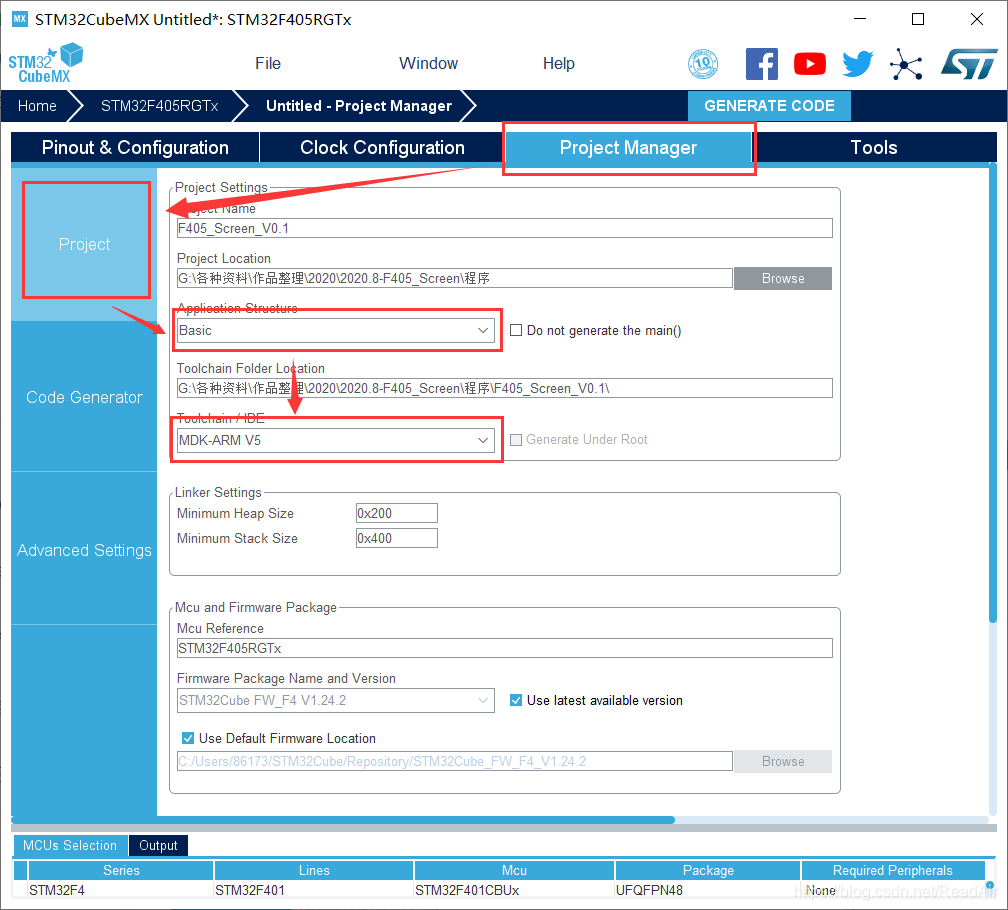Toggle Use Default Firmware Location checkbox
This screenshot has height=910, width=1008.
(188, 738)
